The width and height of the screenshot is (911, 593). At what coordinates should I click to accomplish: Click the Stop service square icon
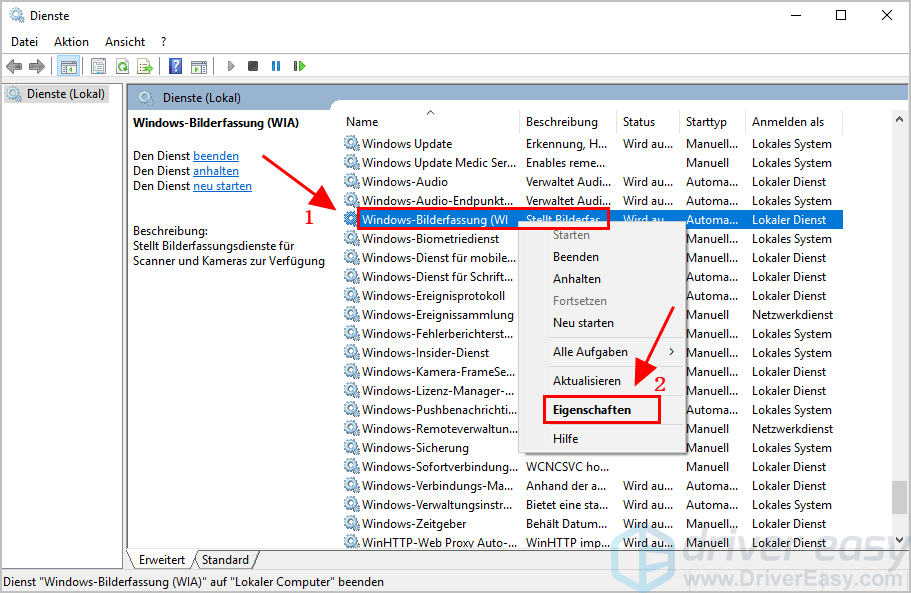(x=253, y=66)
